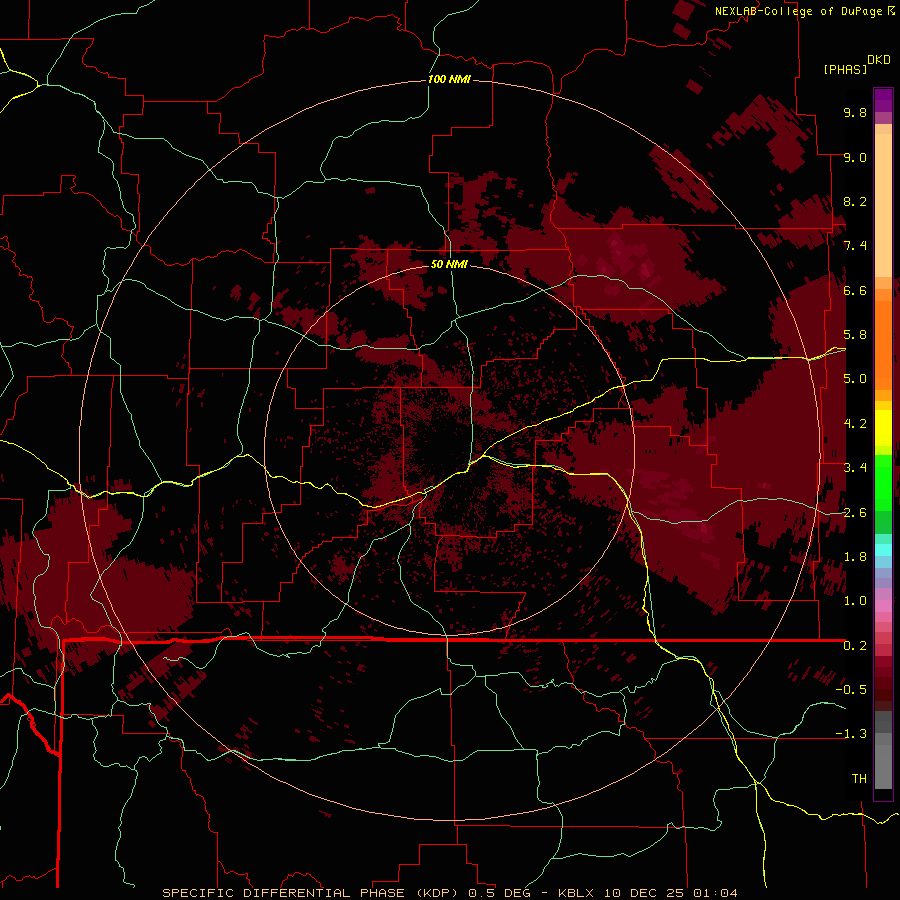Image resolution: width=900 pixels, height=900 pixels.
Task: Click the SPECIFIC DIFFERENTIAL PHASE (KDP) caption
Action: [311, 893]
